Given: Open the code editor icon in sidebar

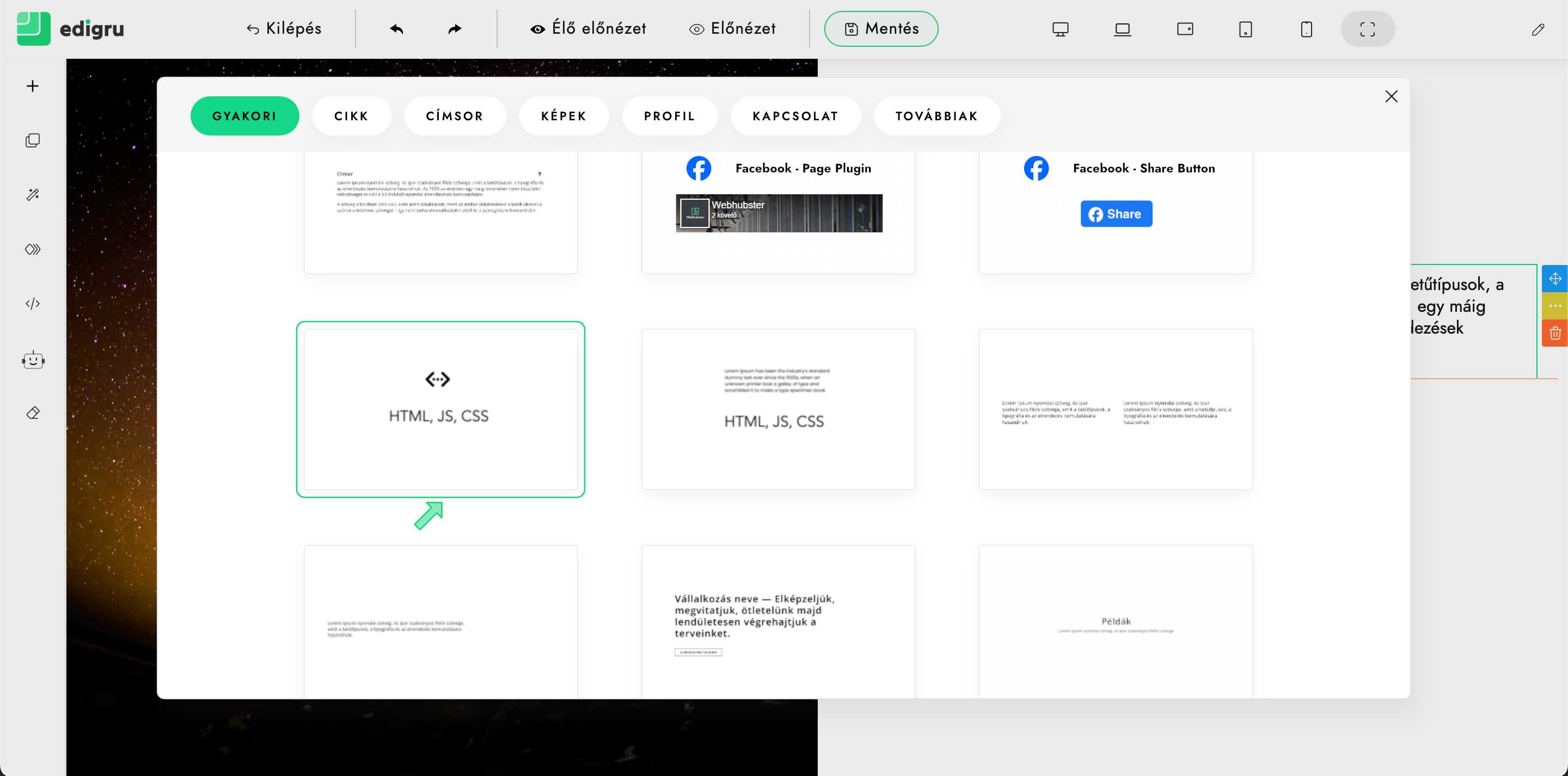Looking at the screenshot, I should 33,304.
